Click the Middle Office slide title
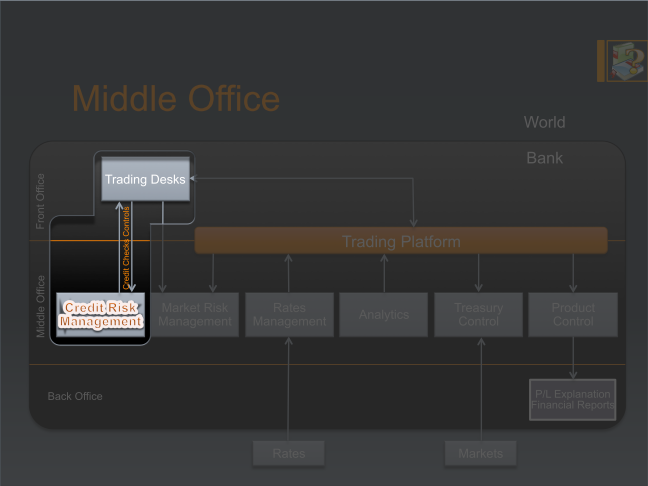 click(x=176, y=98)
